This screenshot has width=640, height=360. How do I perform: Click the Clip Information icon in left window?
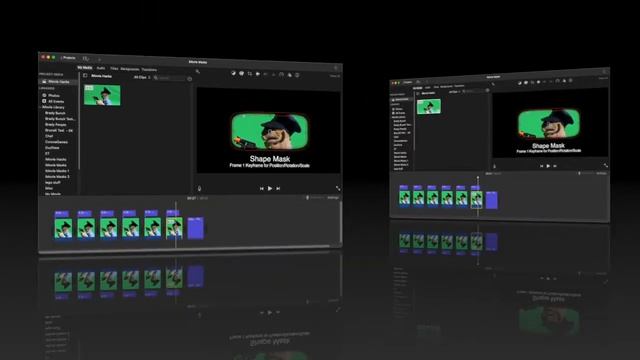pos(298,75)
